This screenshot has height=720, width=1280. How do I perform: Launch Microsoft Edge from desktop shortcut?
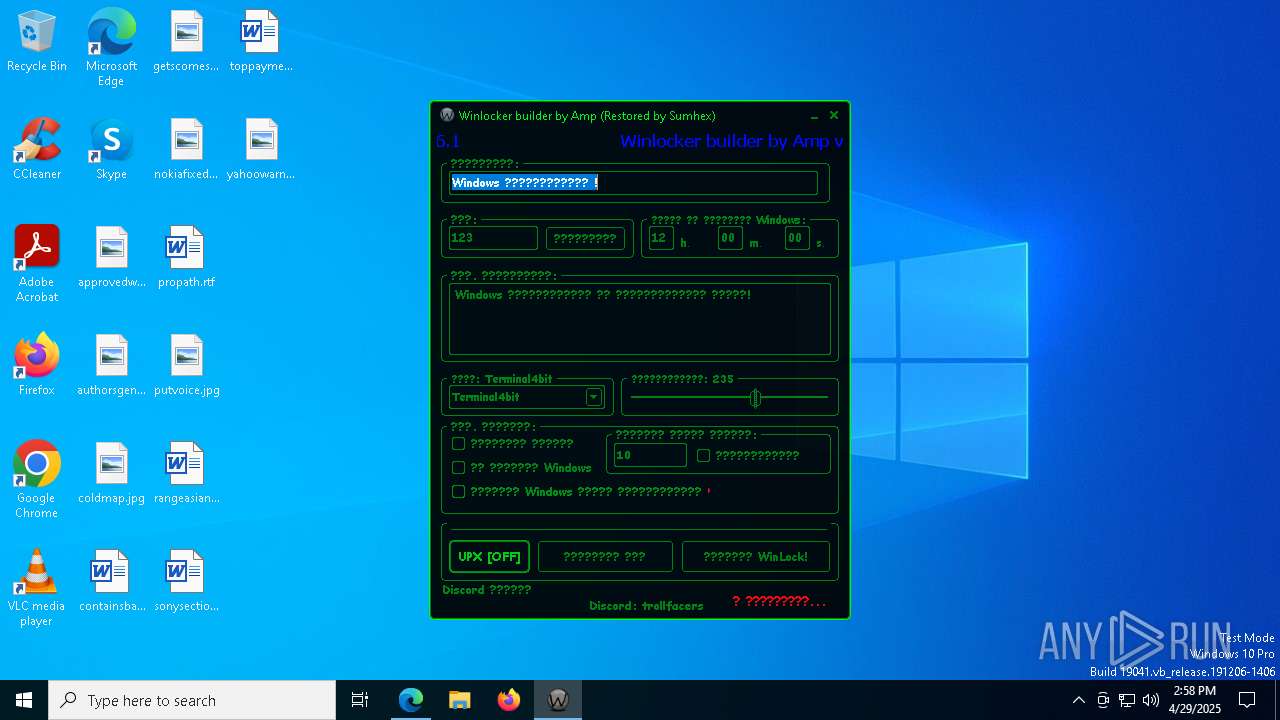[111, 47]
